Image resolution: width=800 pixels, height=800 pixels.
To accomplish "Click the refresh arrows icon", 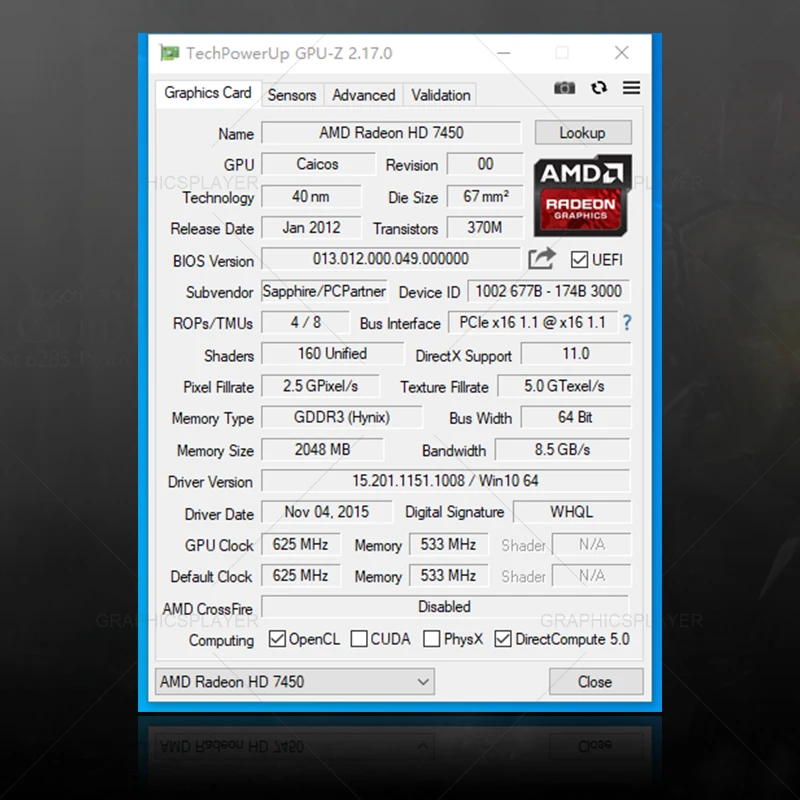I will pos(599,88).
